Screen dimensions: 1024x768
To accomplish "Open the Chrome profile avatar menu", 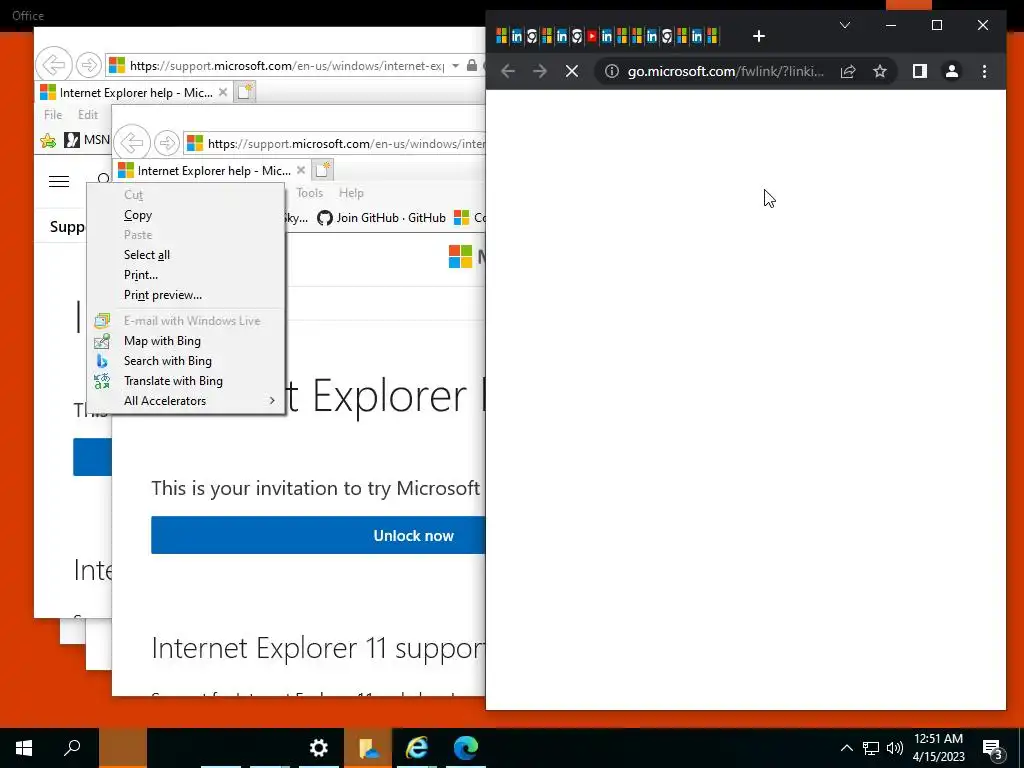I will [x=952, y=71].
